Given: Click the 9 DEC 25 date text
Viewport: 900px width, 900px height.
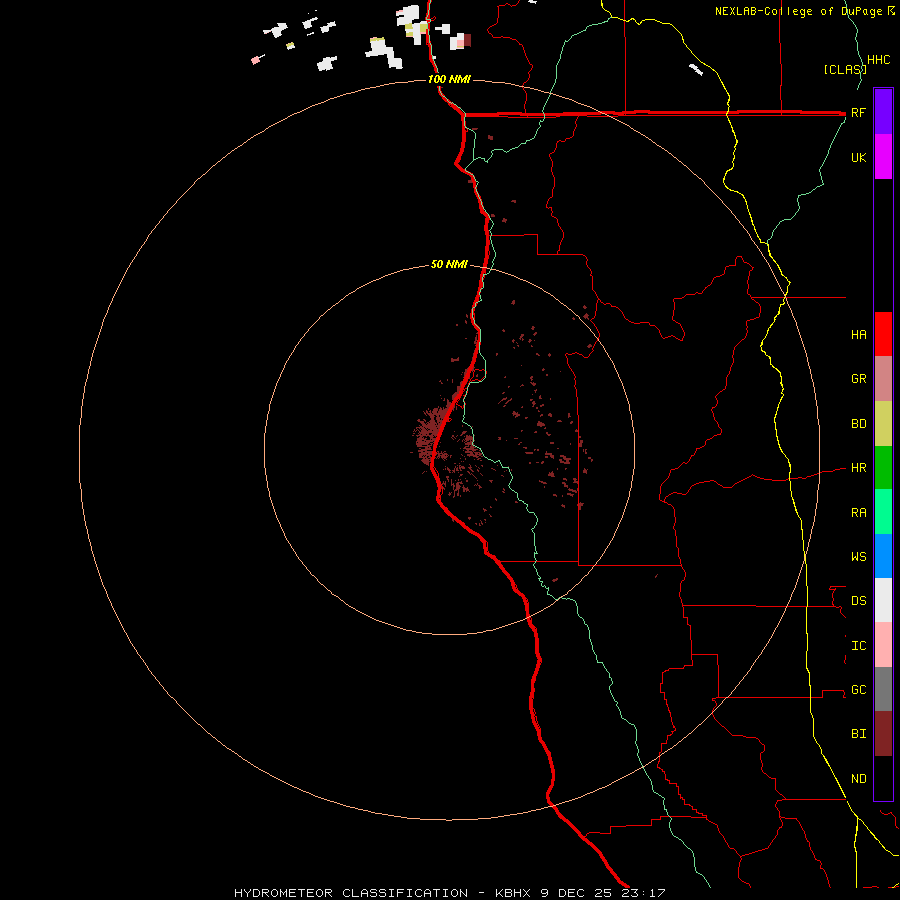Looking at the screenshot, I should pos(576,893).
